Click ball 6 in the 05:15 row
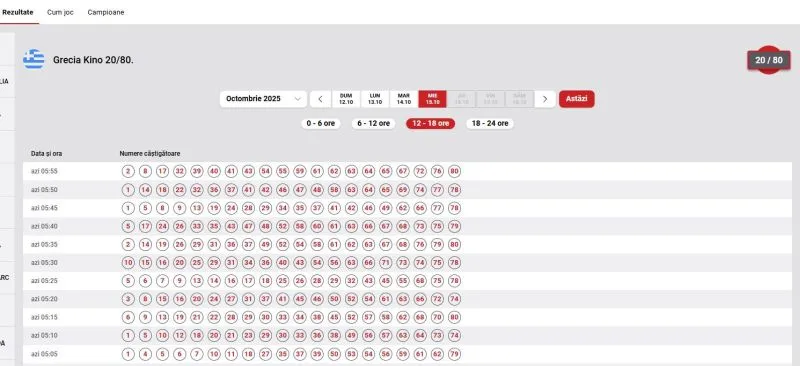 pos(128,318)
